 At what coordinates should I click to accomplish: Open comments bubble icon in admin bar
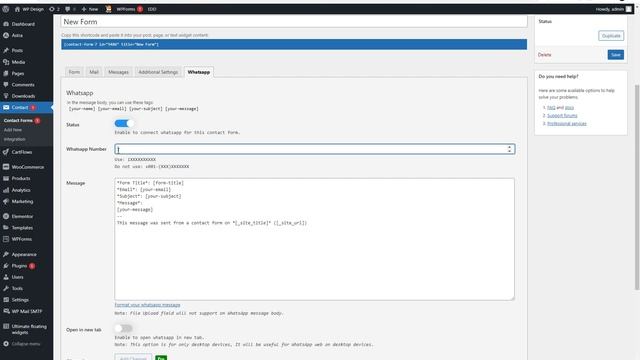coord(67,9)
